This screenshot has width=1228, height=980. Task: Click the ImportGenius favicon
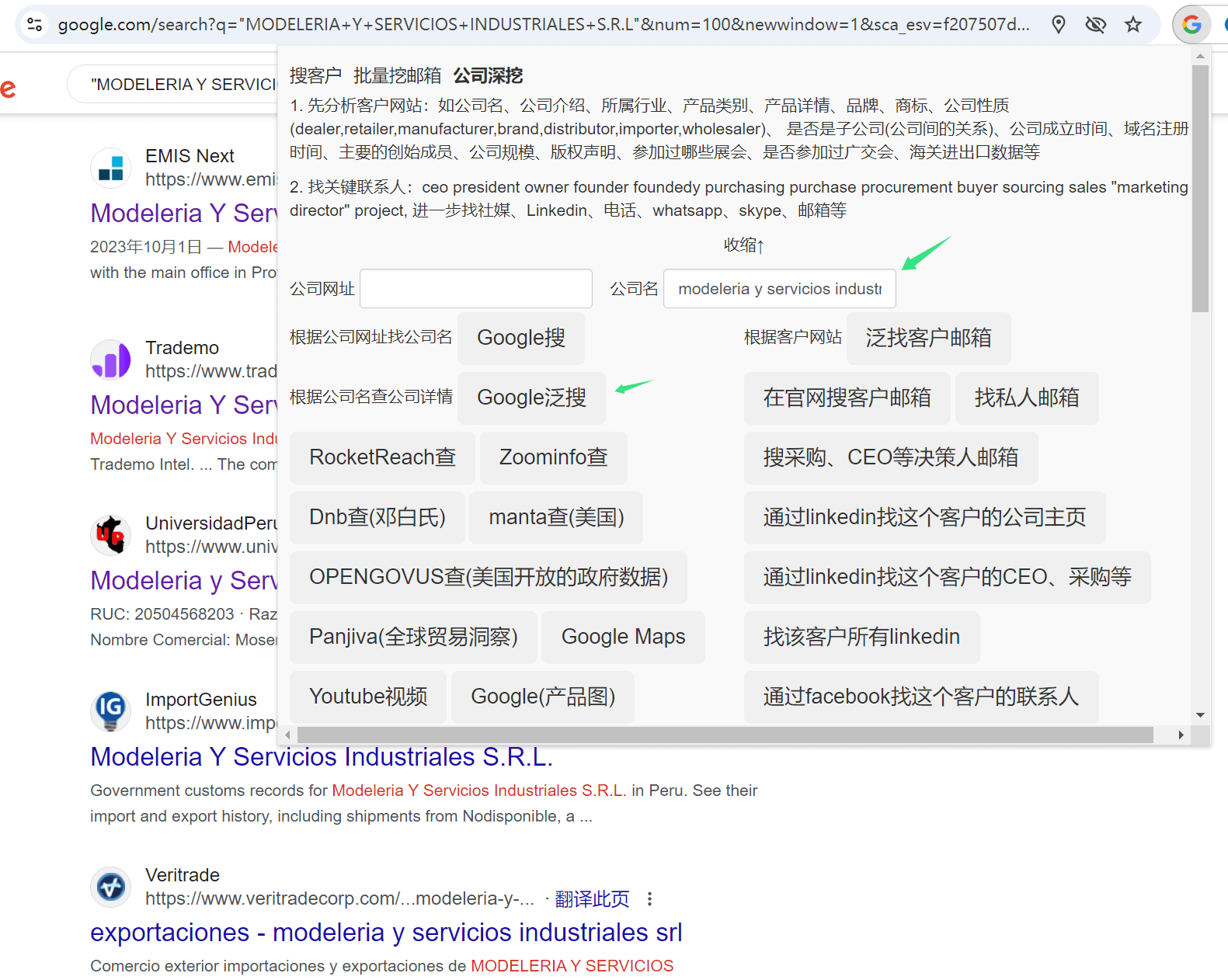coord(110,711)
